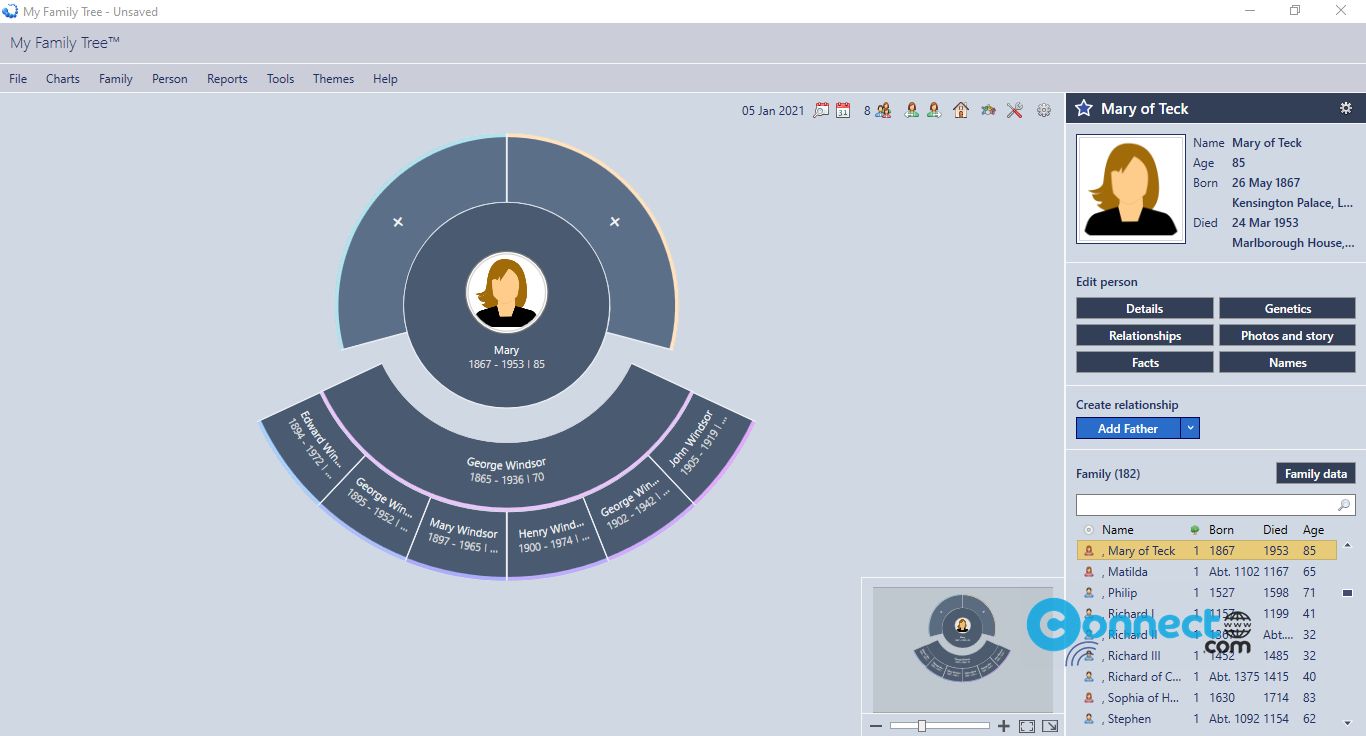Image resolution: width=1366 pixels, height=736 pixels.
Task: Open the family group icon beside number 8
Action: (x=883, y=110)
